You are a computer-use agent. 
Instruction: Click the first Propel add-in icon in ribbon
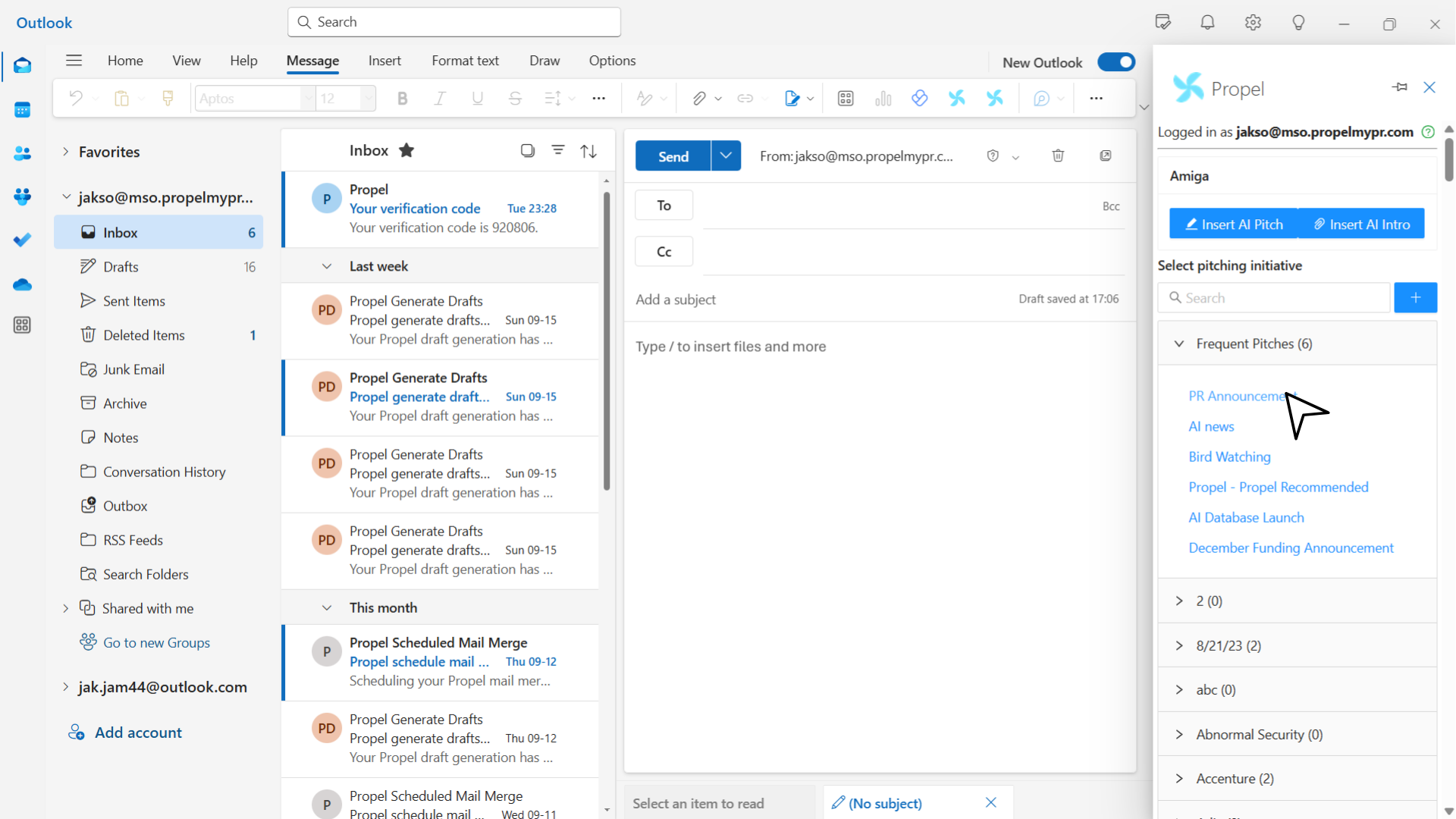click(957, 98)
